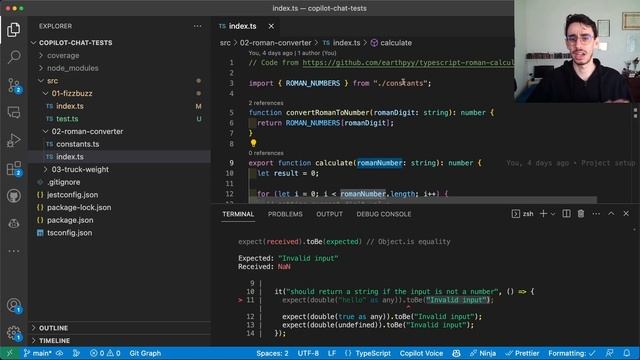The image size is (640, 360).
Task: Click the main branch indicator
Action: tap(37, 353)
